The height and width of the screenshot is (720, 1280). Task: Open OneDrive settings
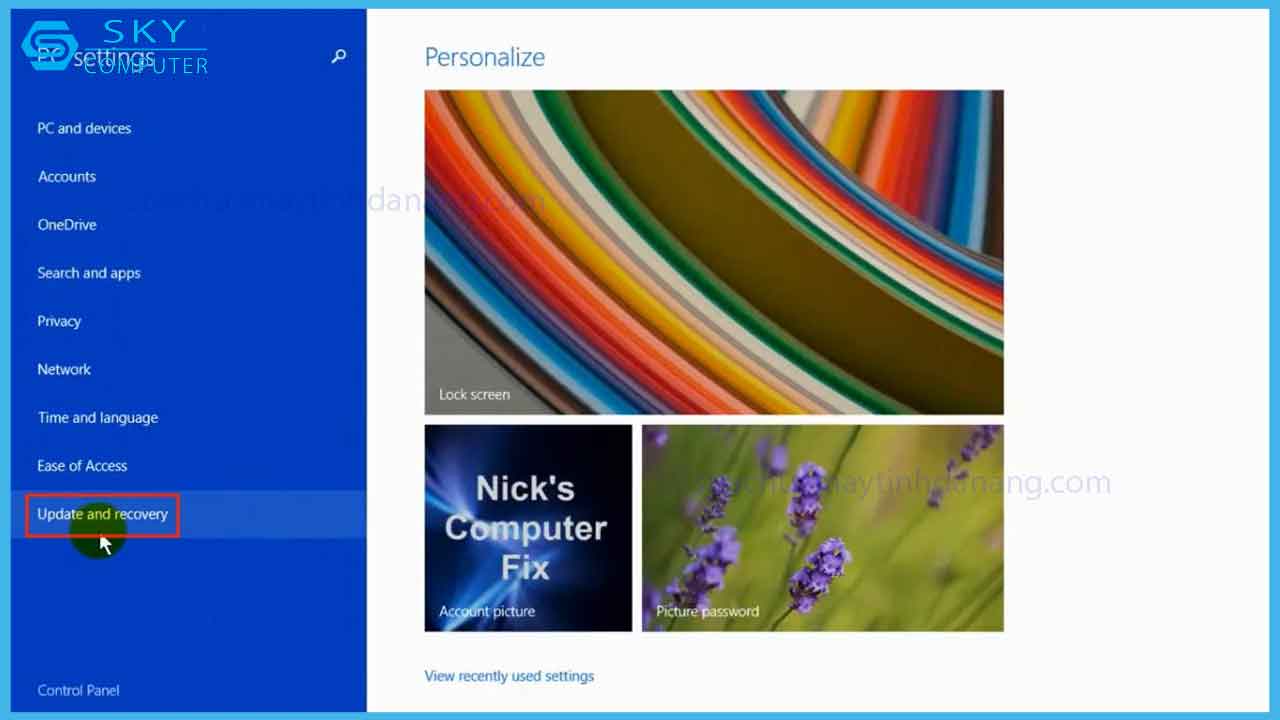[67, 225]
